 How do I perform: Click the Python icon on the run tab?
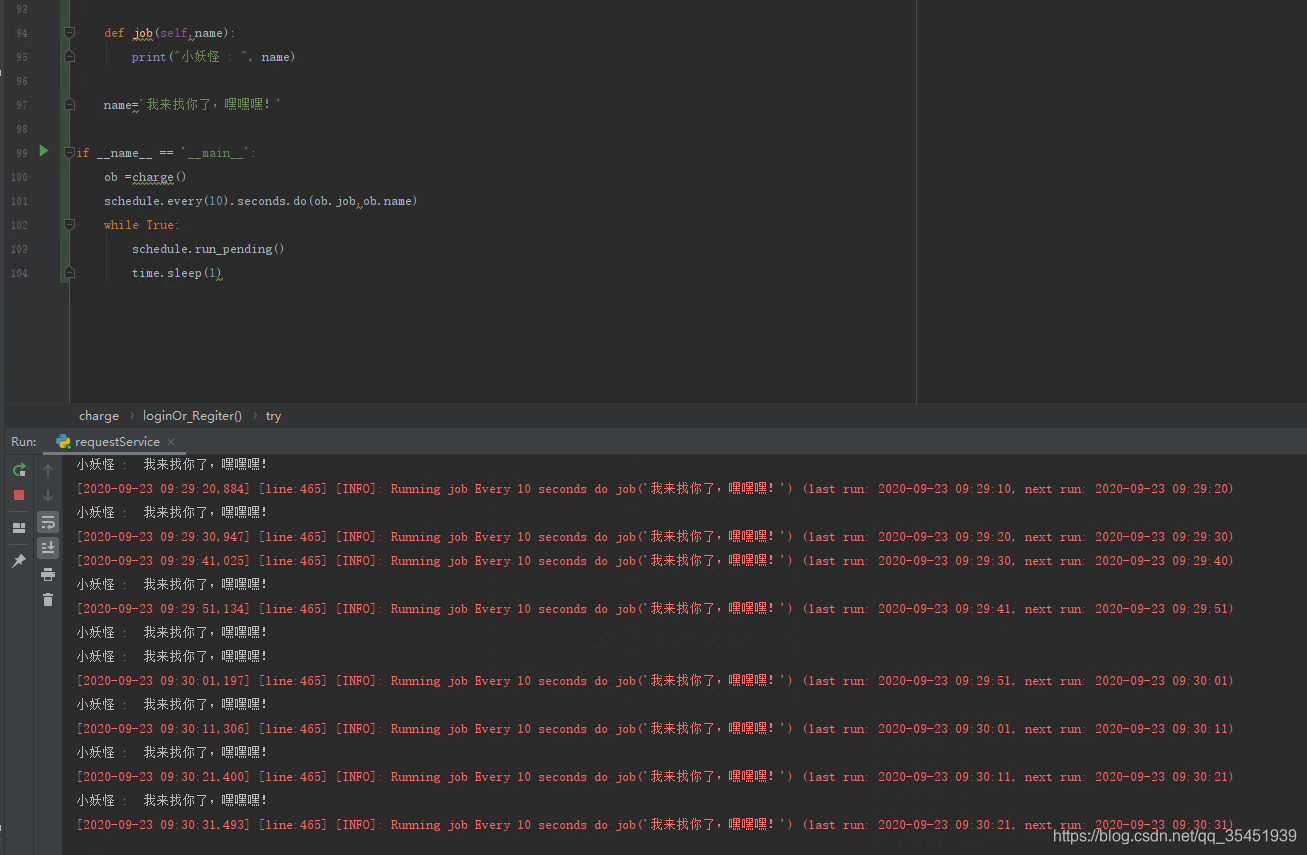(62, 441)
